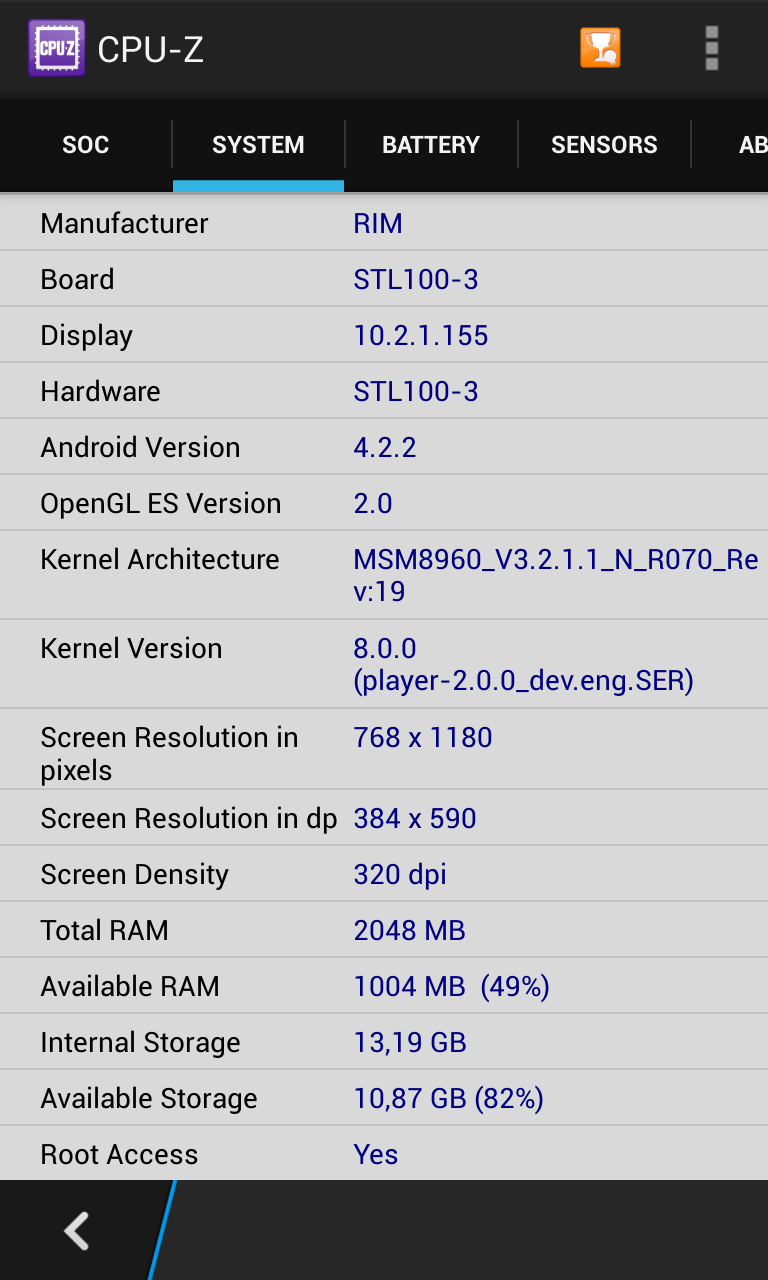Tap the Root Access Yes row
Screen dimensions: 768x1280
[x=384, y=1154]
